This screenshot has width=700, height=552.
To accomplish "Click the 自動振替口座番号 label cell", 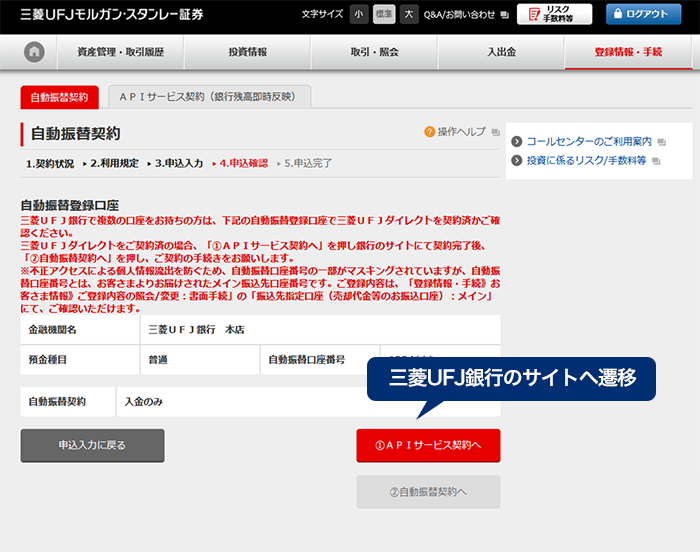I will (x=320, y=360).
